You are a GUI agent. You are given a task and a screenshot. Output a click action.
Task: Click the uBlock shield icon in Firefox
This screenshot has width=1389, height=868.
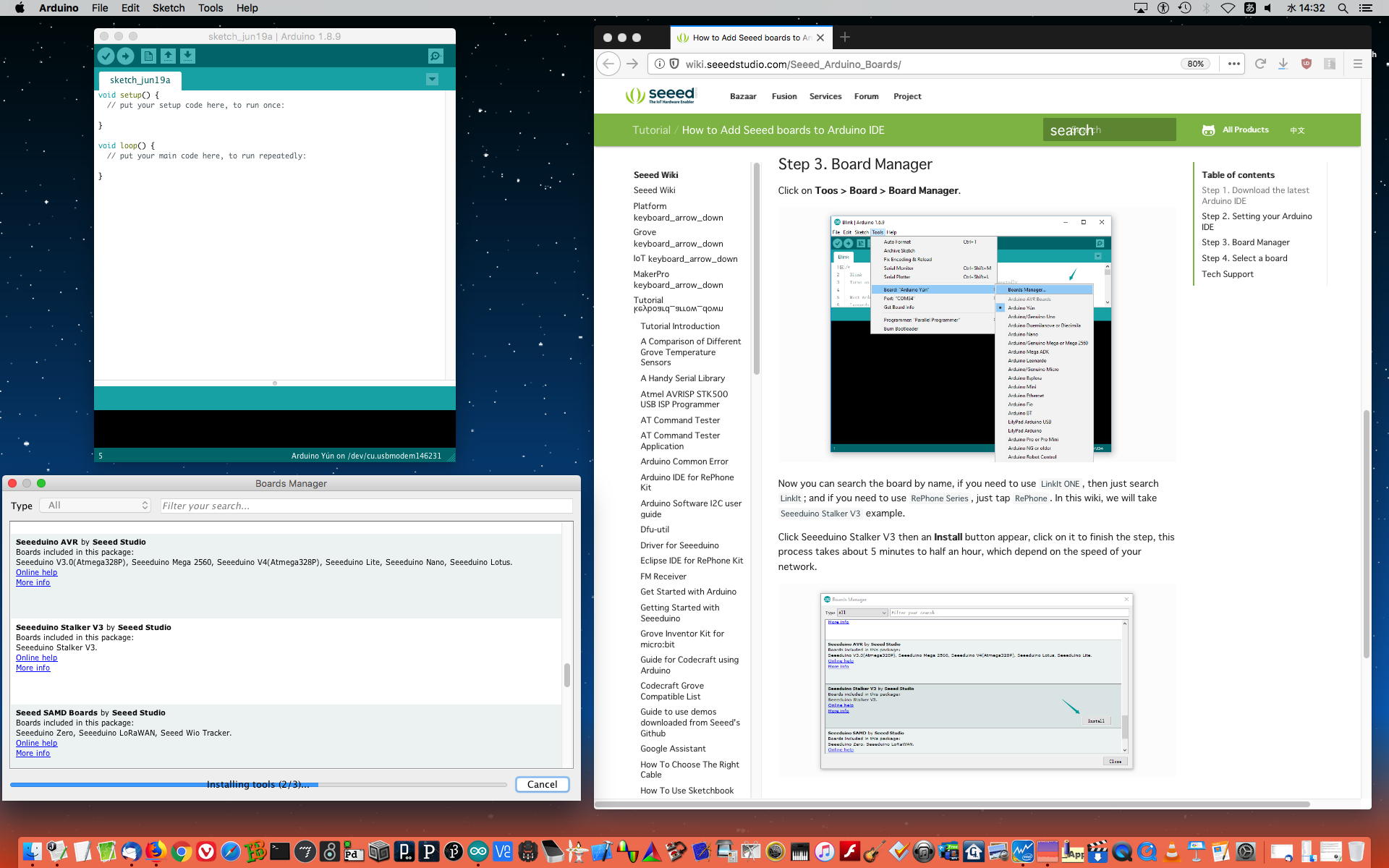(1306, 64)
